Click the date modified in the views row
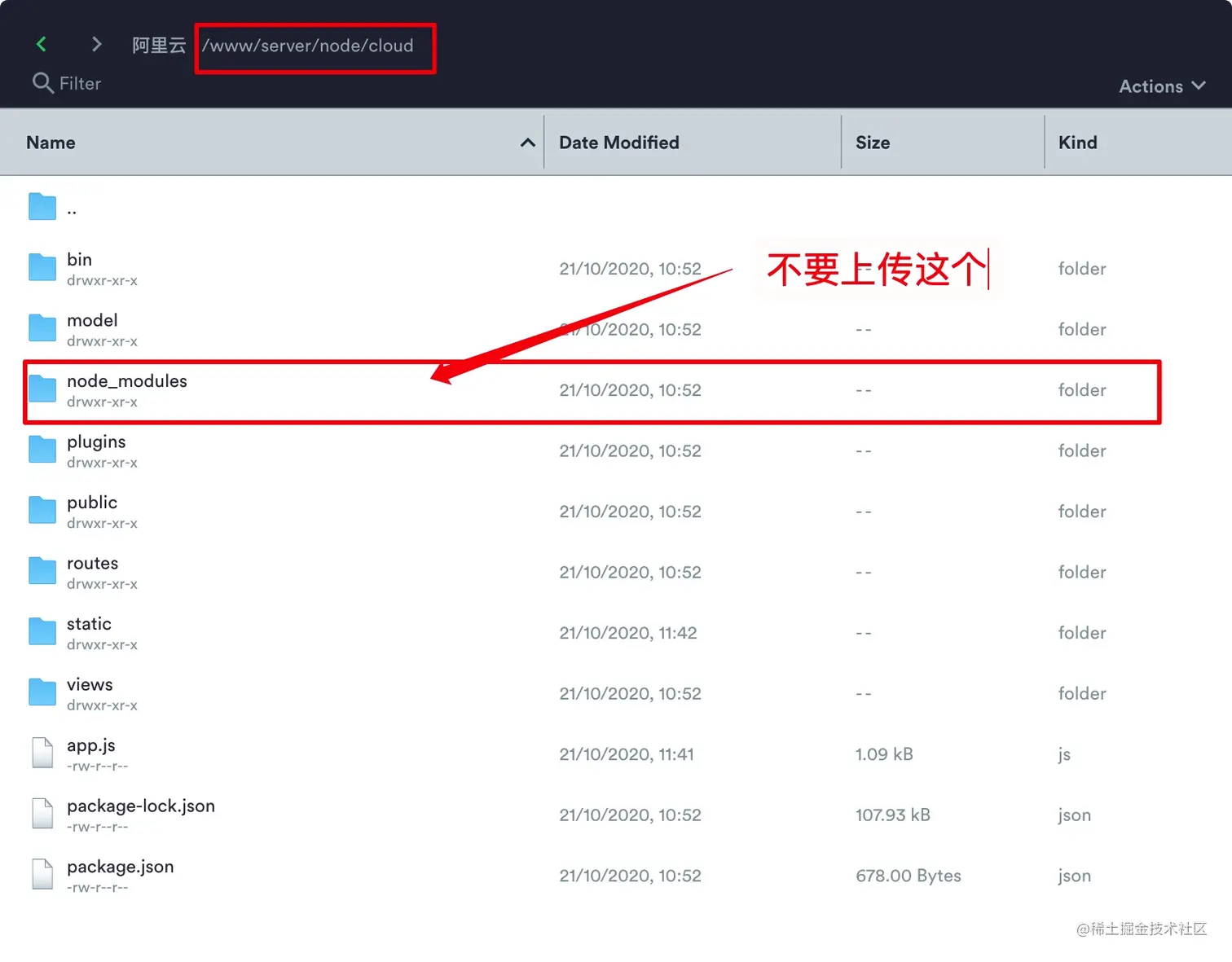Image resolution: width=1232 pixels, height=962 pixels. [630, 693]
